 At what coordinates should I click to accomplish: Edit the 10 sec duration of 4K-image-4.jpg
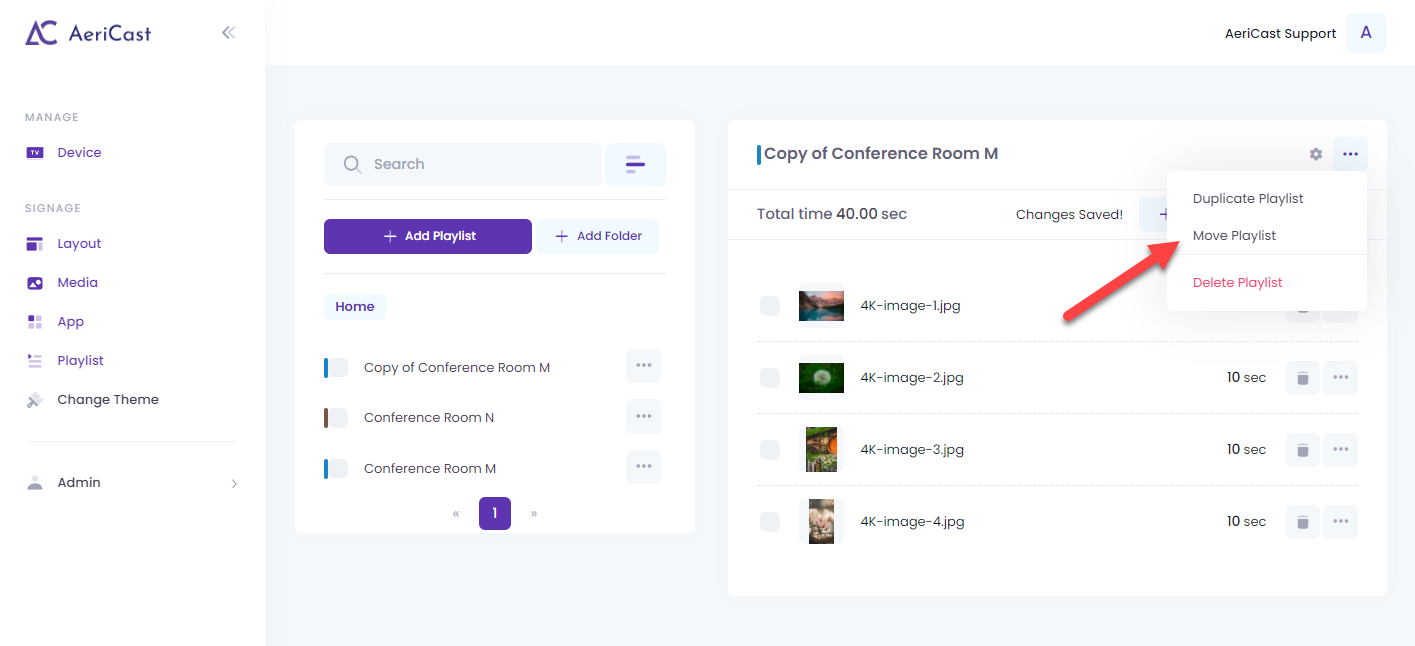[x=1246, y=522]
